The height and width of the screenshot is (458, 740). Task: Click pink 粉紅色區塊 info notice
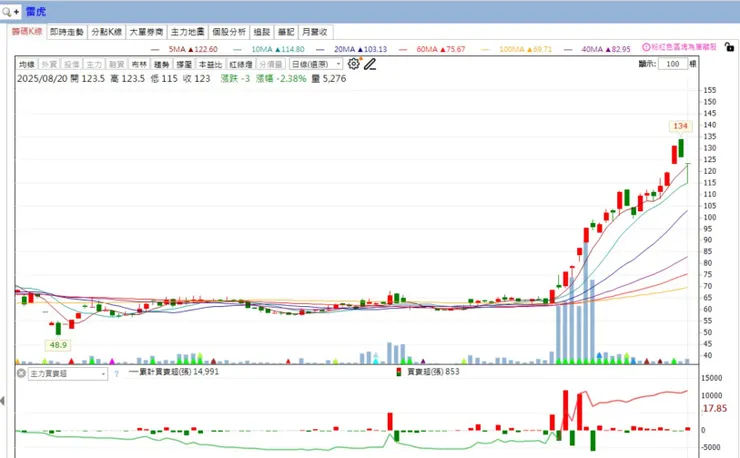coord(679,47)
